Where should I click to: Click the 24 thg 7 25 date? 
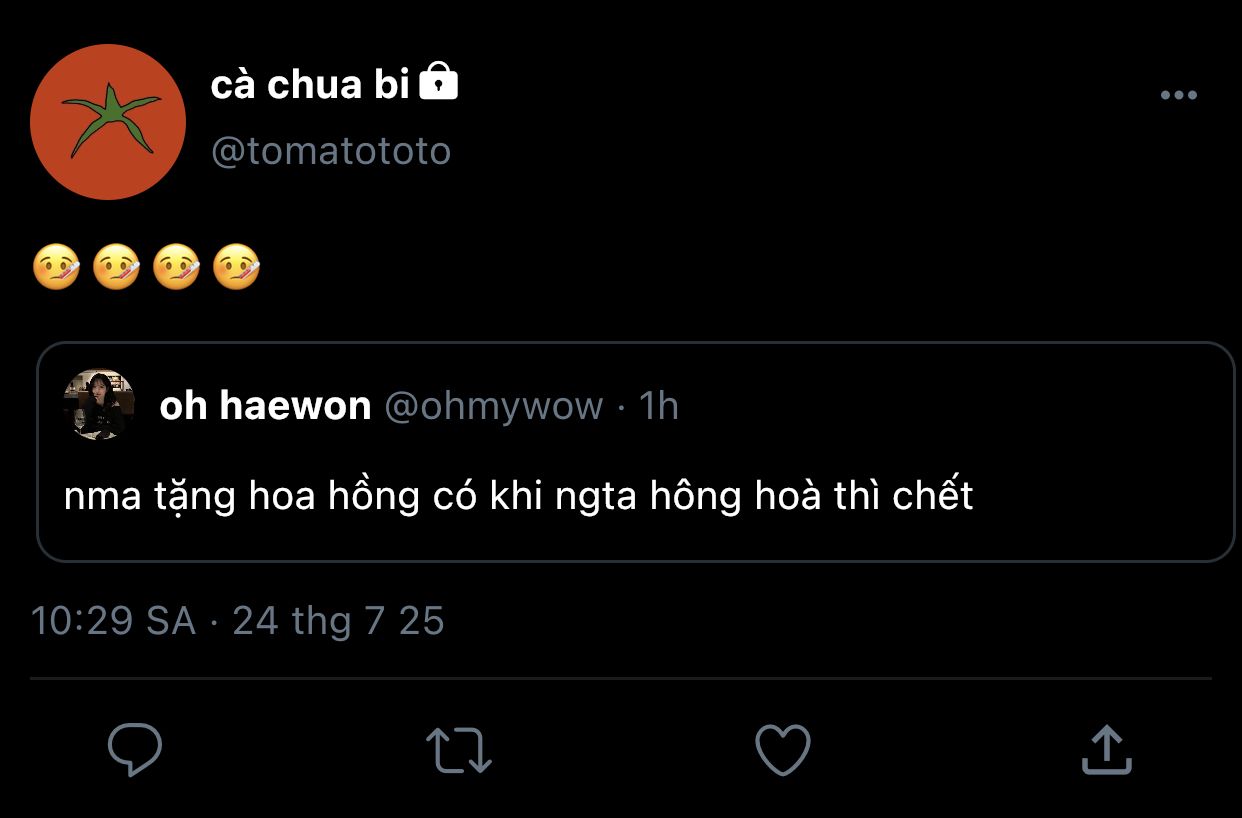(338, 621)
